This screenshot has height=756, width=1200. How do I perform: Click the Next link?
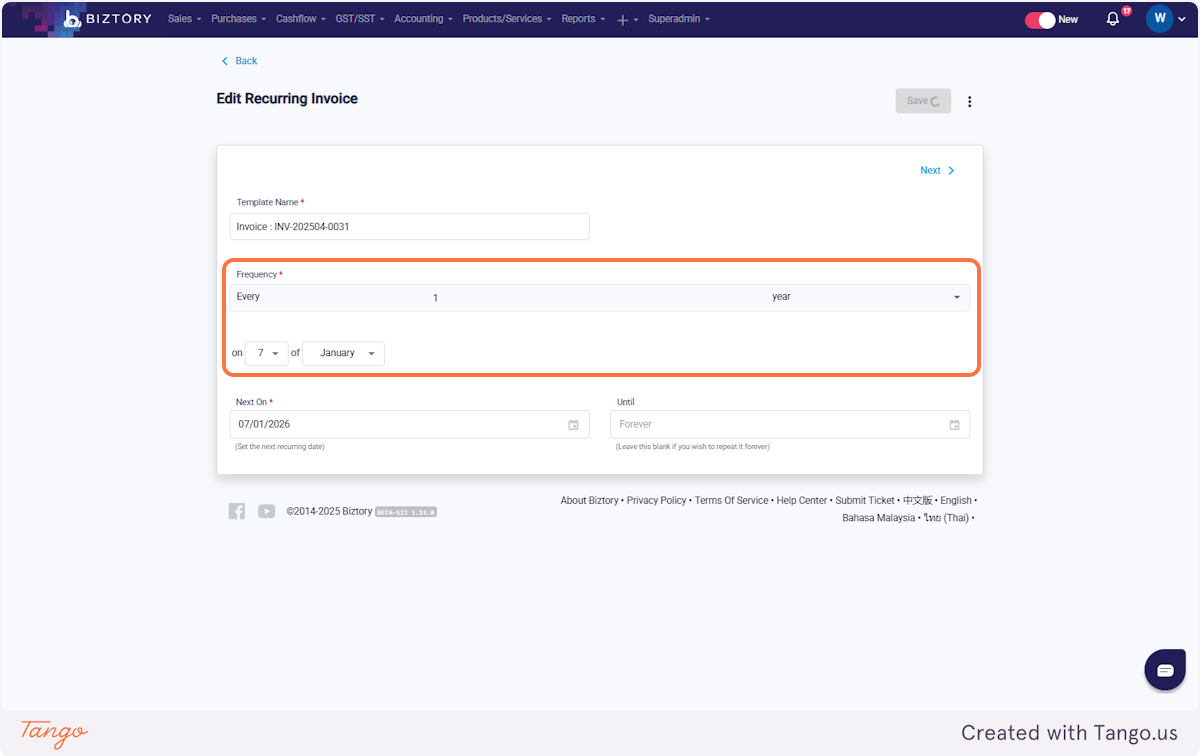pos(937,170)
